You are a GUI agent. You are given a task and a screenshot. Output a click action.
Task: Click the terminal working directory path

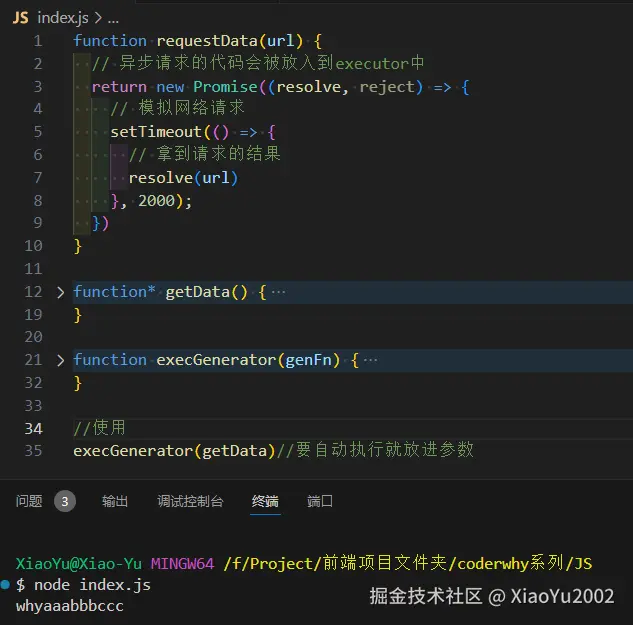pyautogui.click(x=408, y=563)
